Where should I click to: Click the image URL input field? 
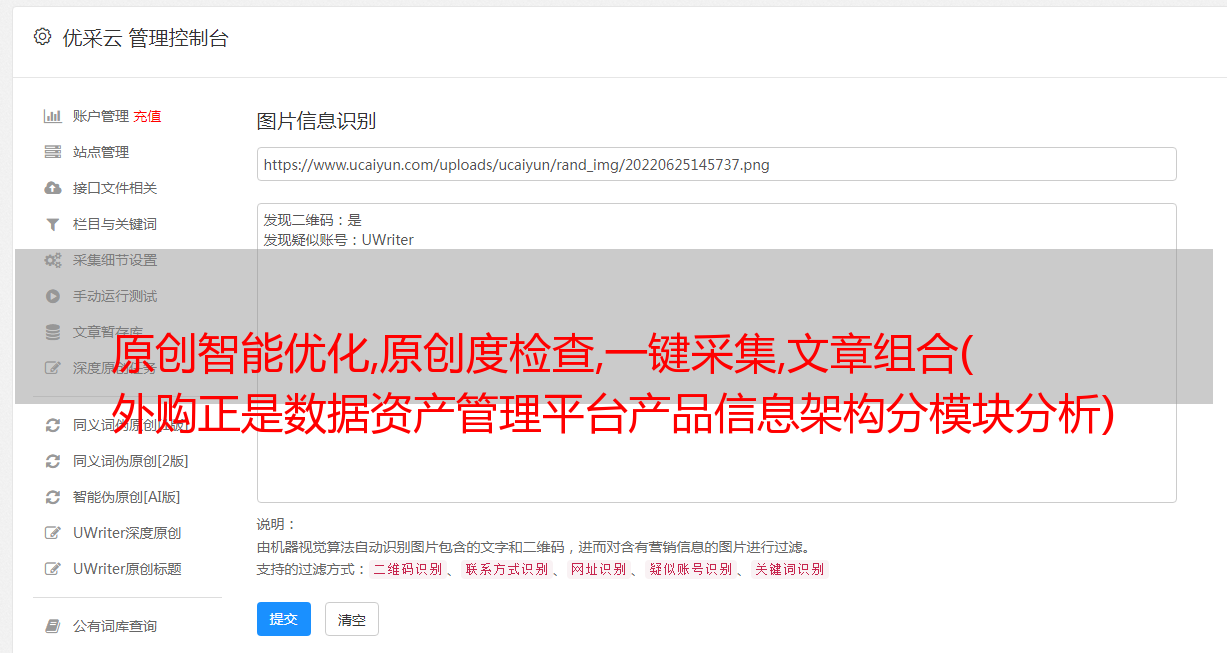(x=716, y=164)
